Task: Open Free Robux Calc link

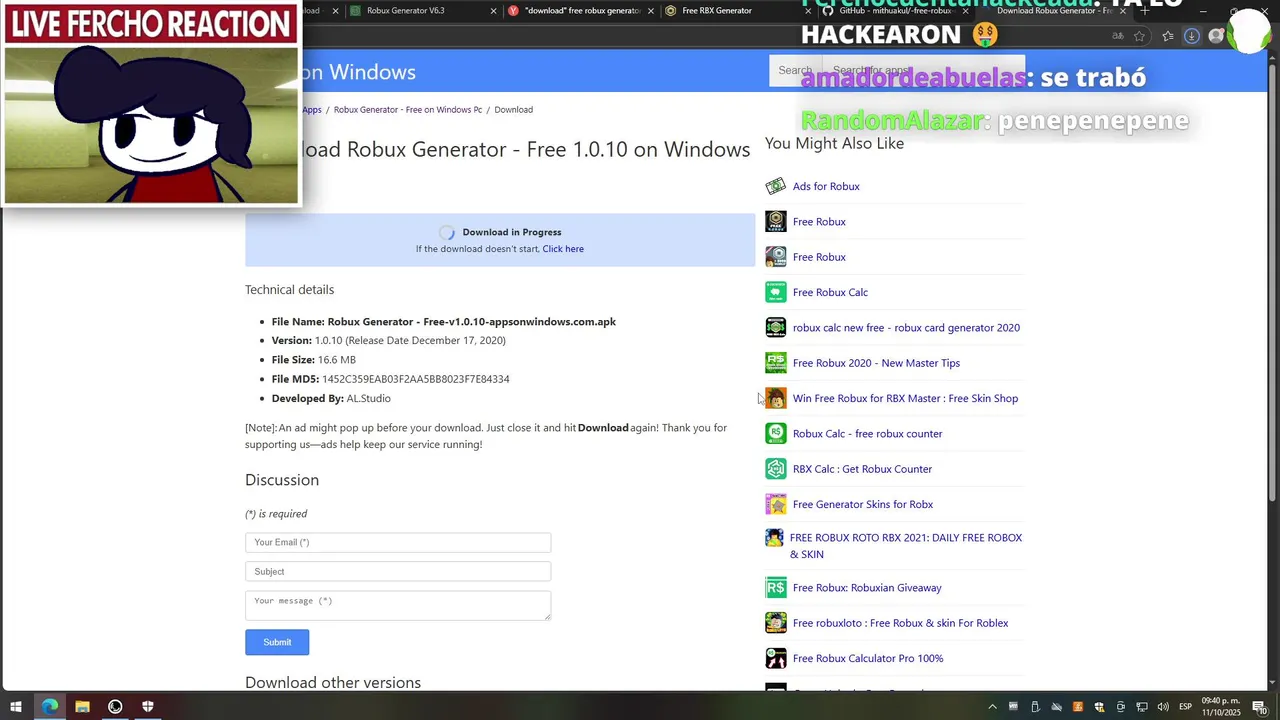Action: 830,292
